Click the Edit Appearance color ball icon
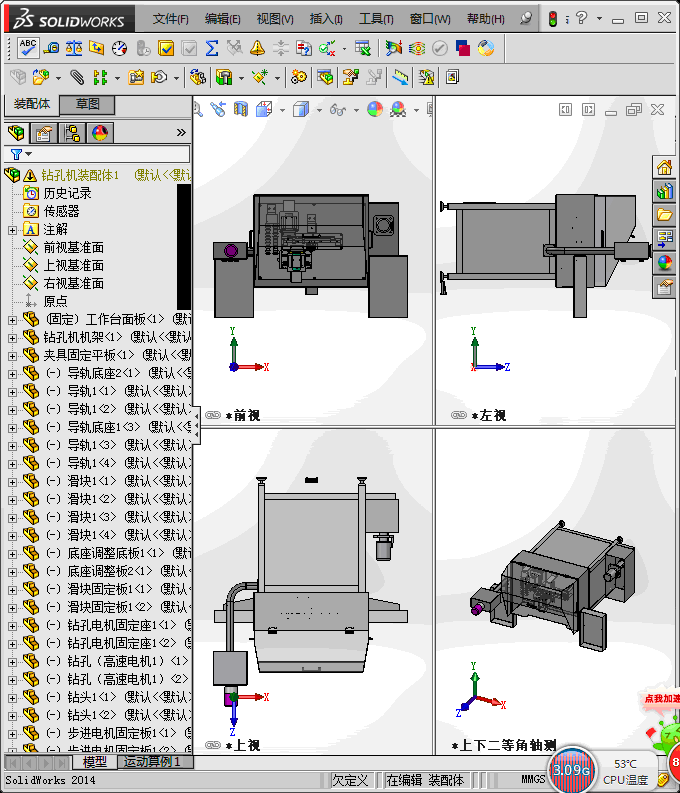 pos(375,109)
